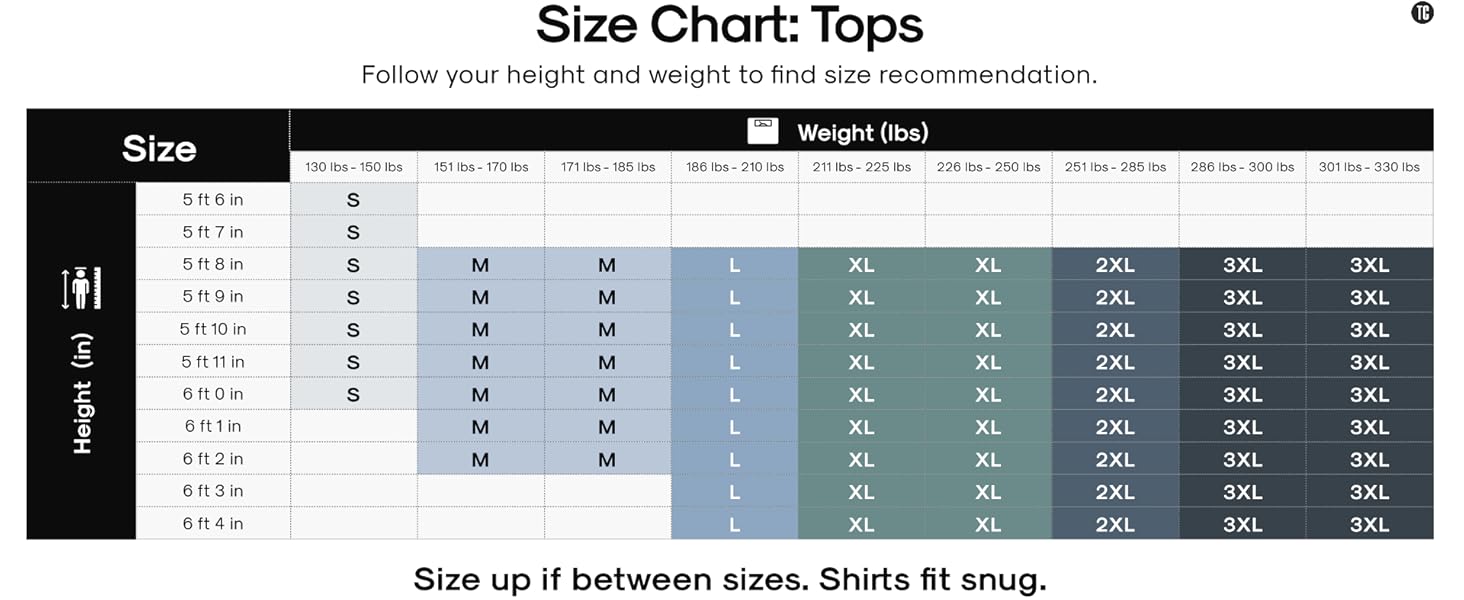The height and width of the screenshot is (600, 1464).
Task: Click the TG logo badge
Action: click(x=1421, y=13)
